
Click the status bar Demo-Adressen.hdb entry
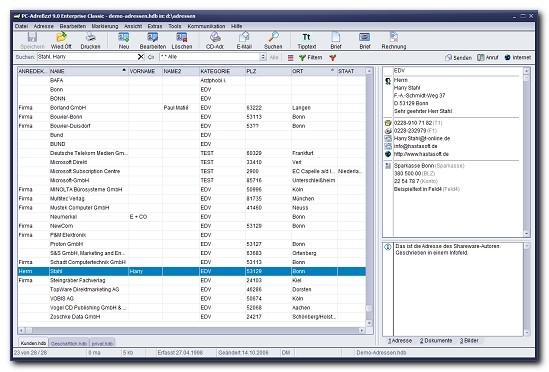coord(381,353)
